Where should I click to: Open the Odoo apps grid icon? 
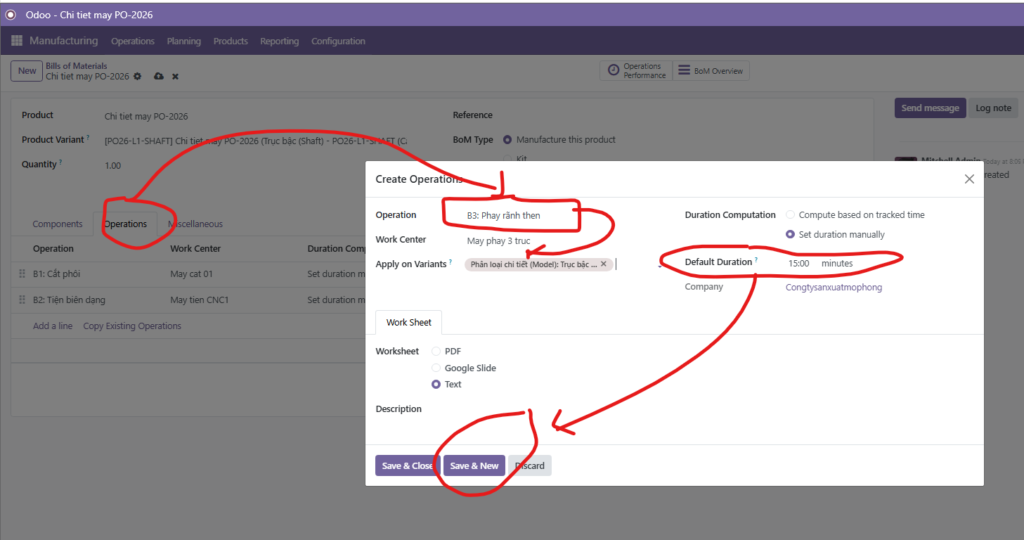tap(17, 41)
